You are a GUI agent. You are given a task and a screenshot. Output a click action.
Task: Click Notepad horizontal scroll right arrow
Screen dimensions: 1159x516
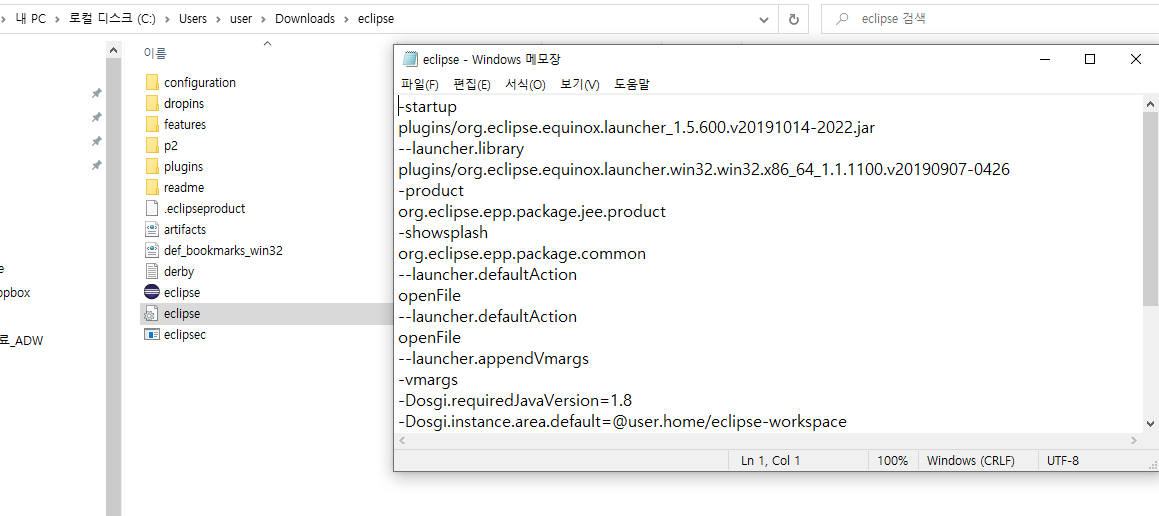tap(1134, 441)
